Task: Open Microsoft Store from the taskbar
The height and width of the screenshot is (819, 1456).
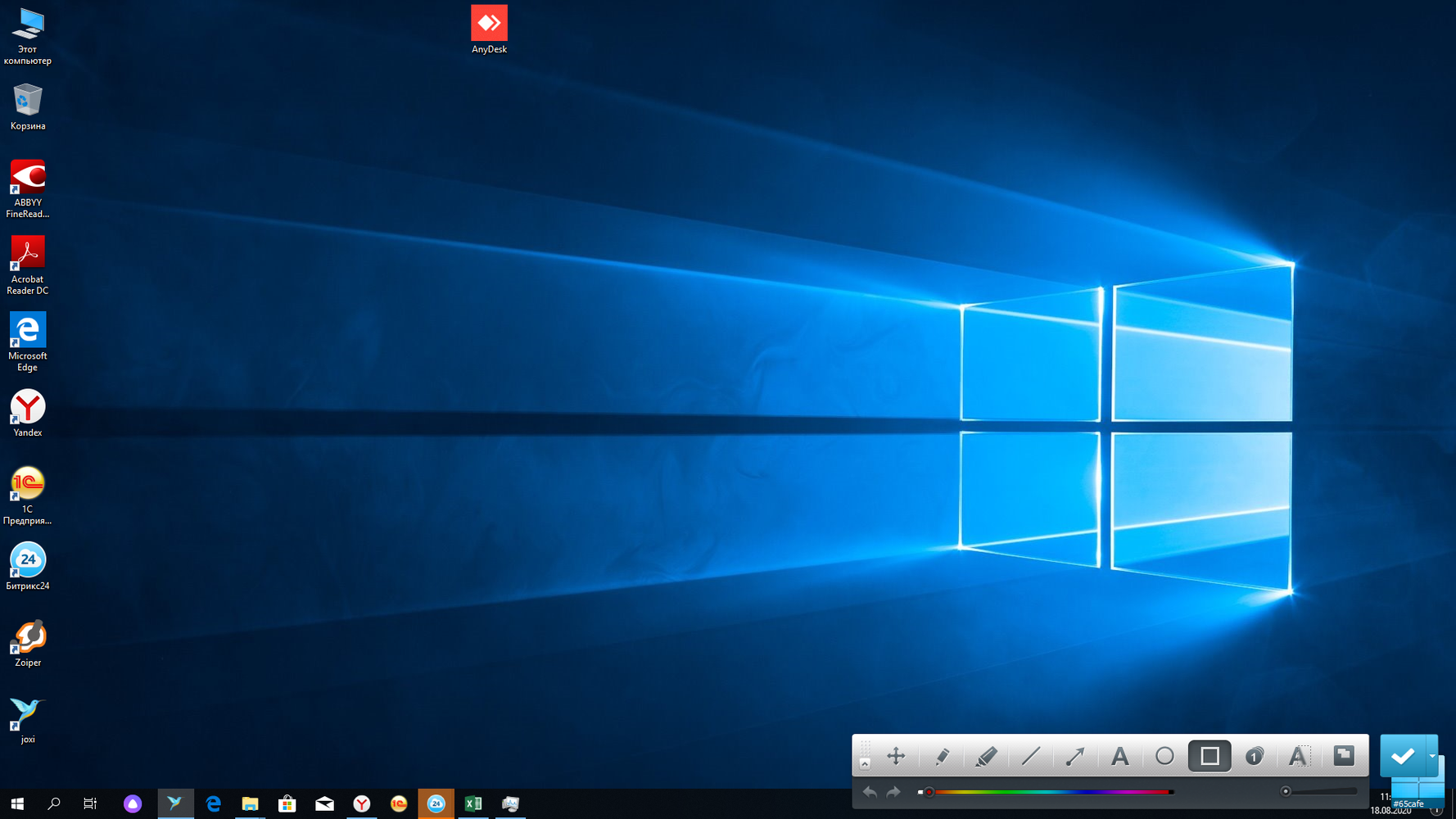Action: (x=287, y=803)
